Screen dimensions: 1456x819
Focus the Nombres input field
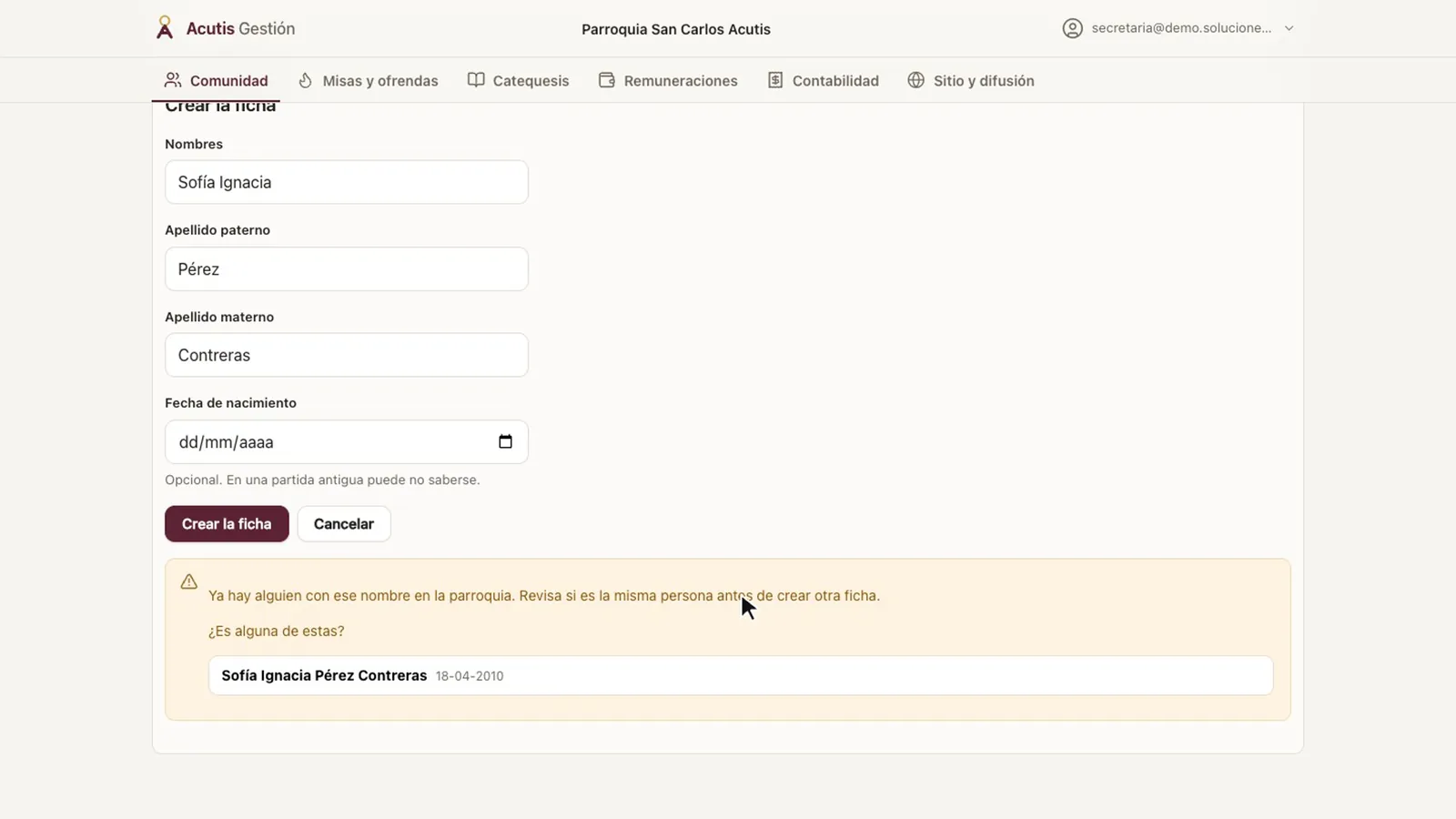[347, 182]
